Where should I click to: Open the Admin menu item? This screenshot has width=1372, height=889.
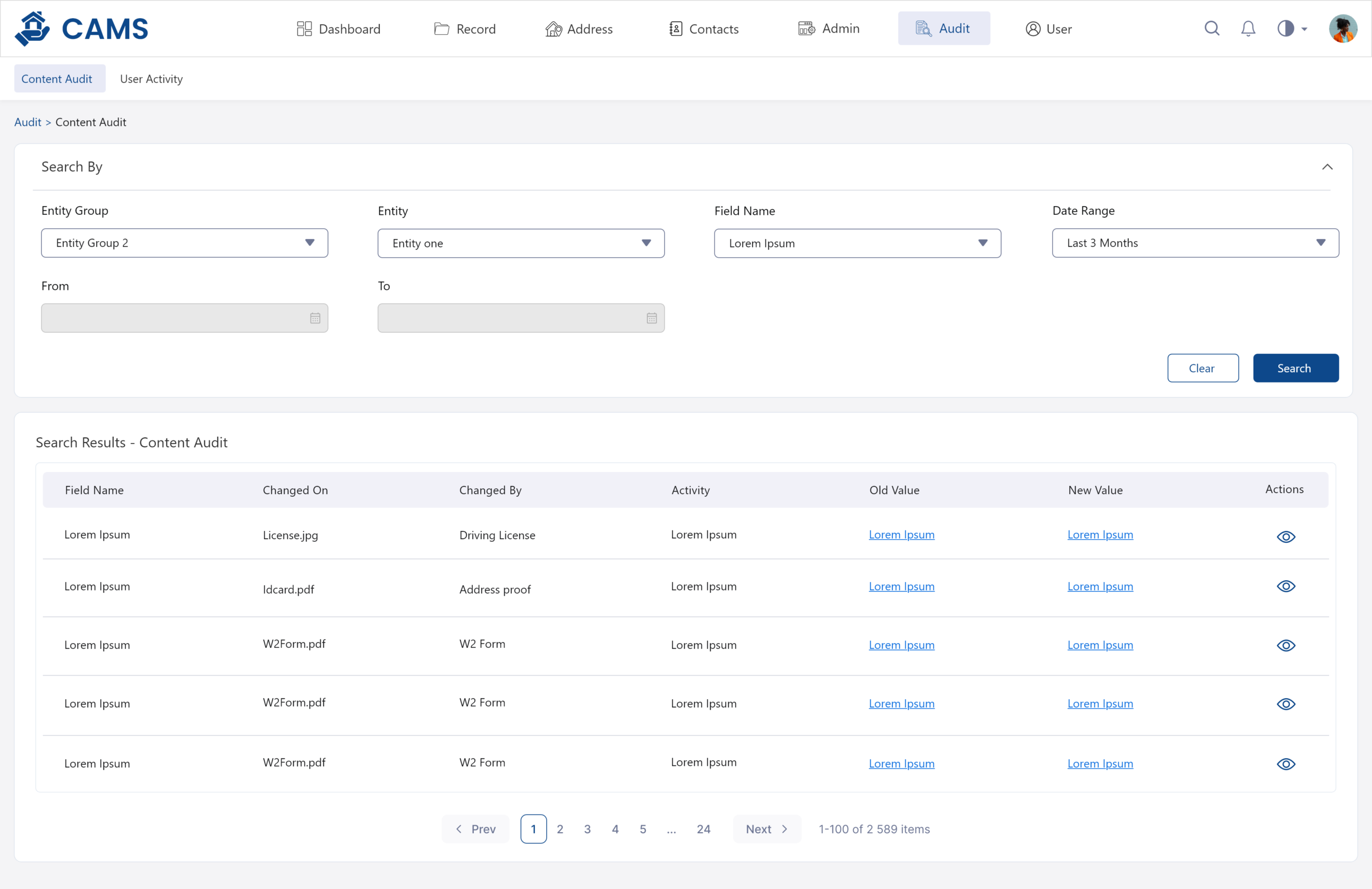[829, 28]
